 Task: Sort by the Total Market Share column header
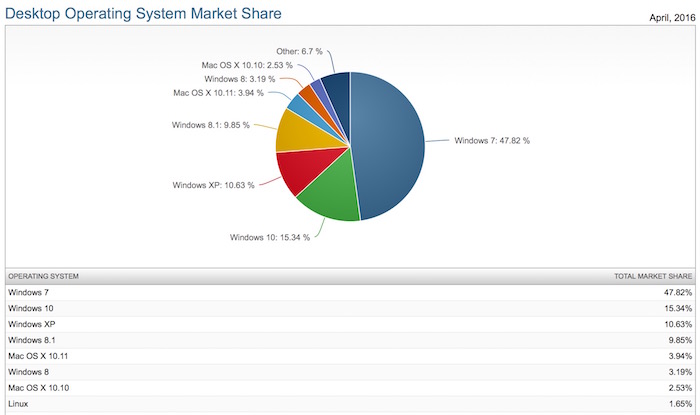pyautogui.click(x=653, y=275)
